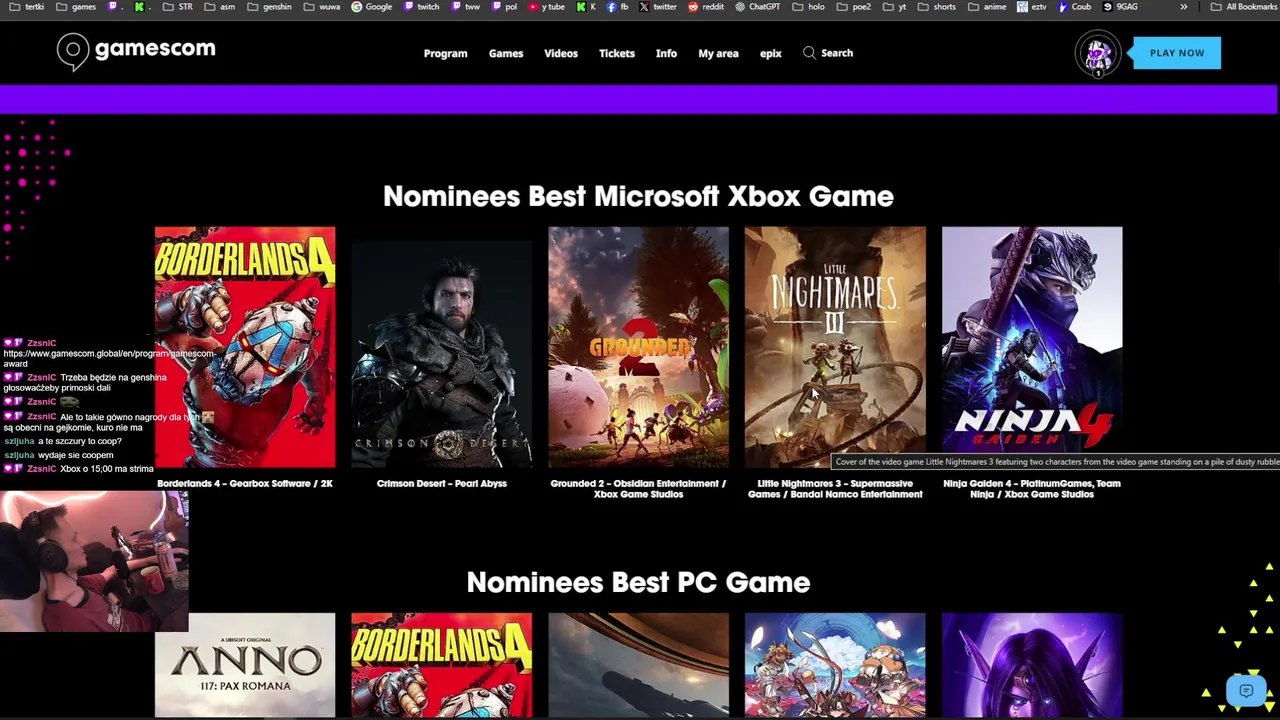The width and height of the screenshot is (1280, 720).
Task: Open the tertki bookmark folder
Action: tap(27, 7)
